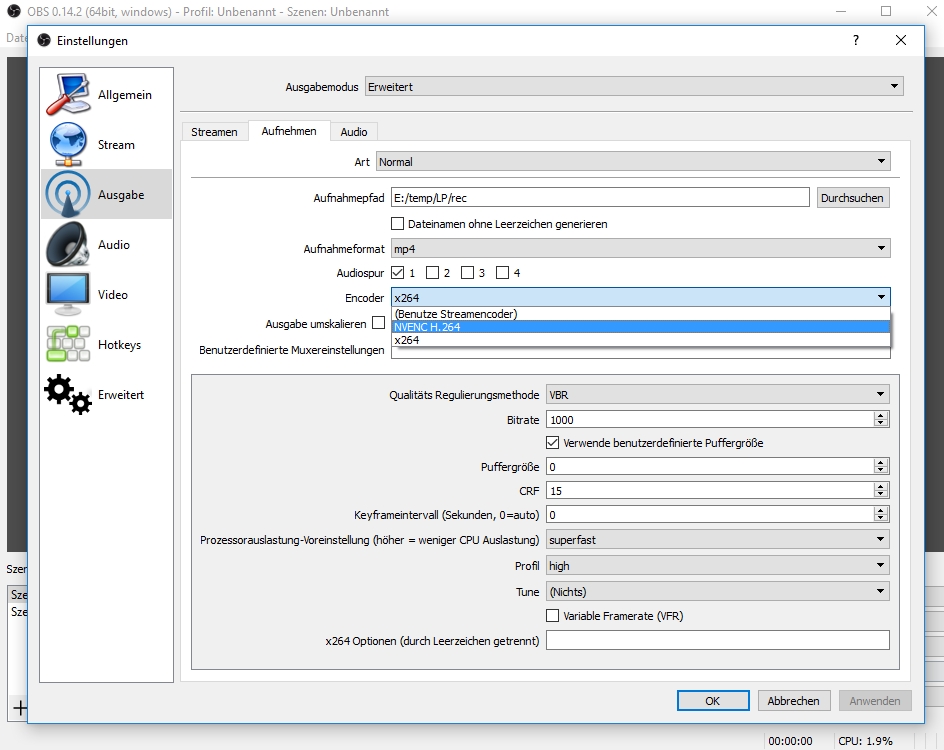Image resolution: width=944 pixels, height=750 pixels.
Task: Click the Ausgabe broadcast icon
Action: 67,195
